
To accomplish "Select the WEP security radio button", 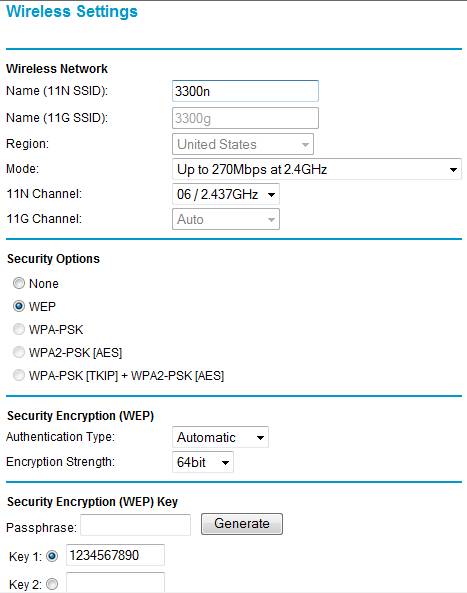I will coord(19,306).
